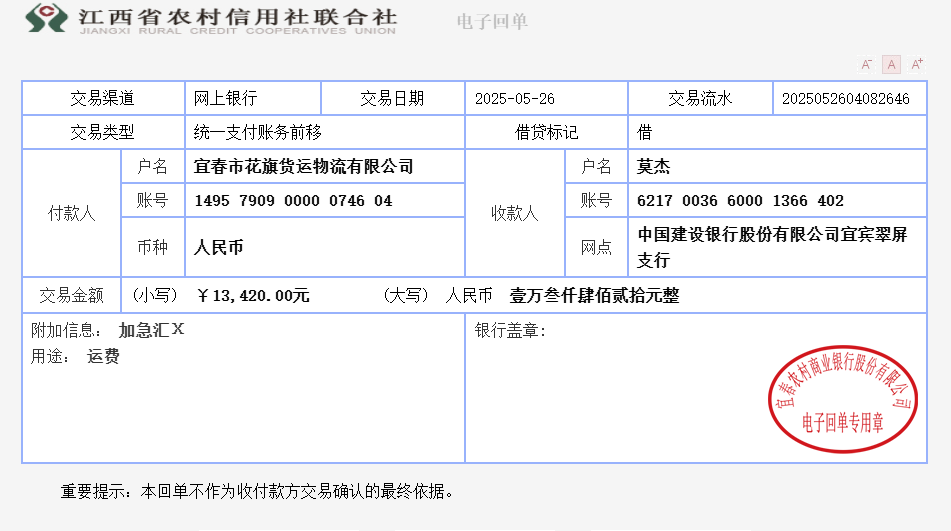Screen dimensions: 951x531
Task: Select transaction date 2025-05-26
Action: point(515,99)
